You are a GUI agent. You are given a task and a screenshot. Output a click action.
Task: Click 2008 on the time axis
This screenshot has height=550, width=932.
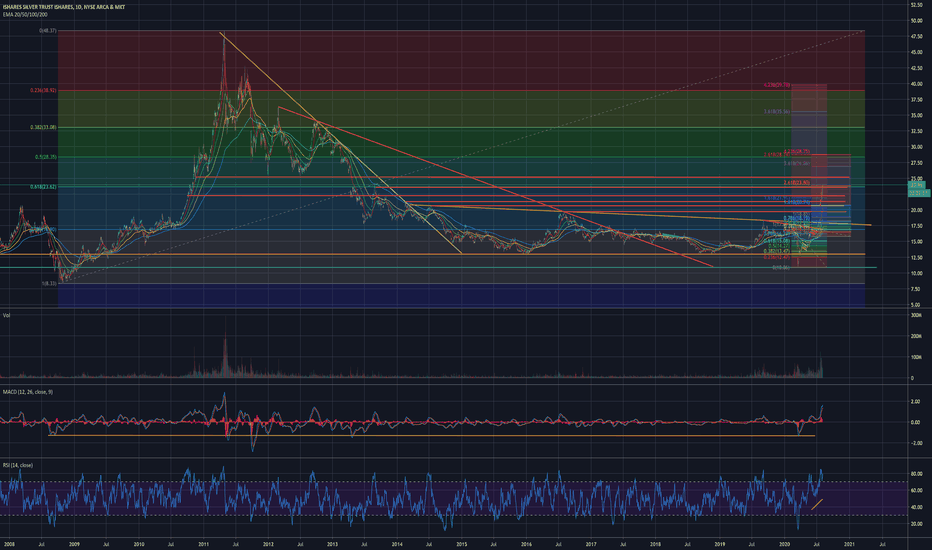[8, 544]
